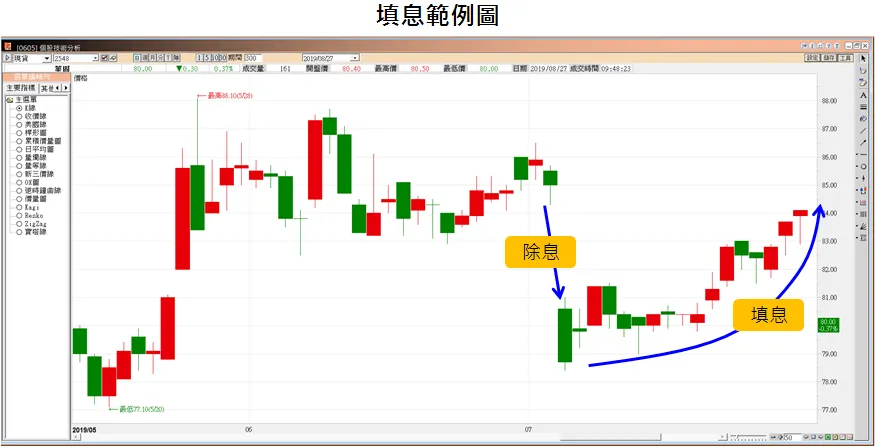Pick the arrow line drawing tool

tap(862, 142)
